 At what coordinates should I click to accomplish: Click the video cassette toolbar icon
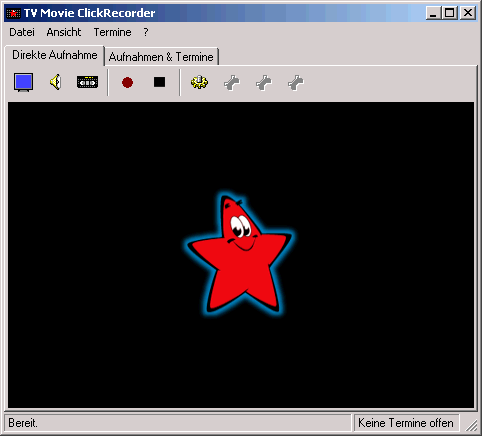pos(87,82)
